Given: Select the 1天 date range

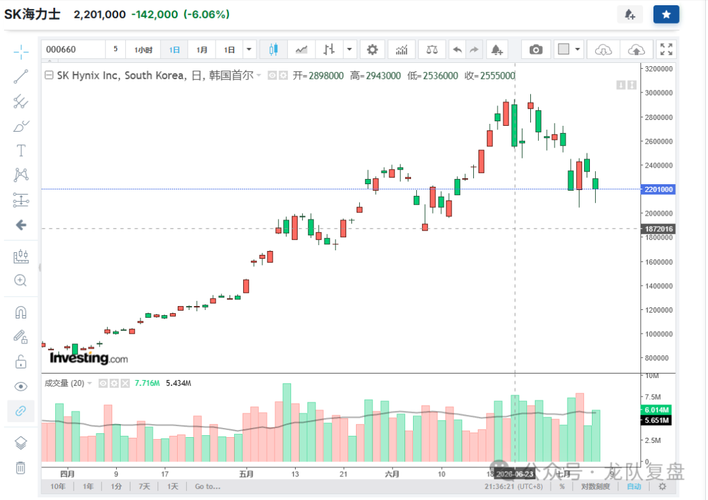Looking at the screenshot, I should coord(173,486).
